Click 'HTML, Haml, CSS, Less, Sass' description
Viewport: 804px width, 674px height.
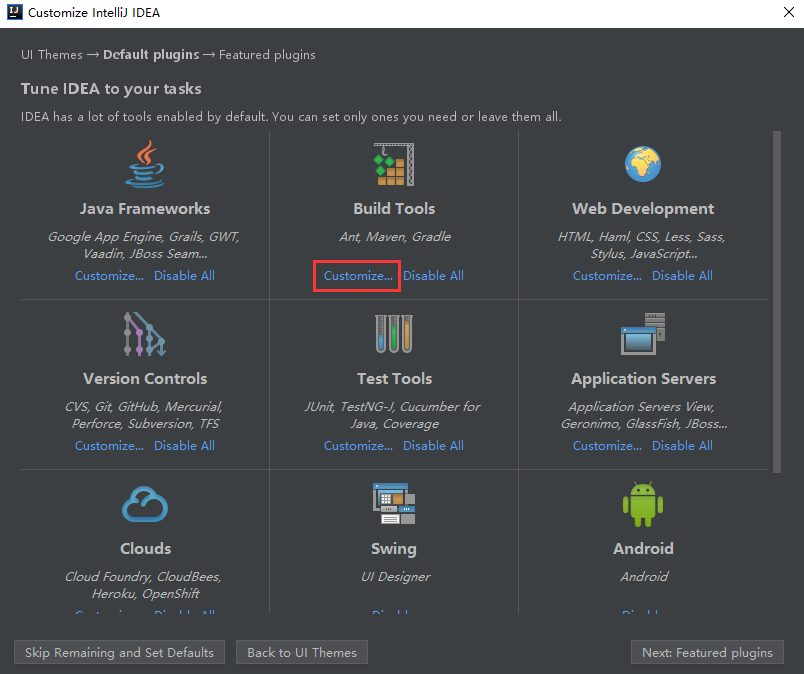[x=642, y=245]
